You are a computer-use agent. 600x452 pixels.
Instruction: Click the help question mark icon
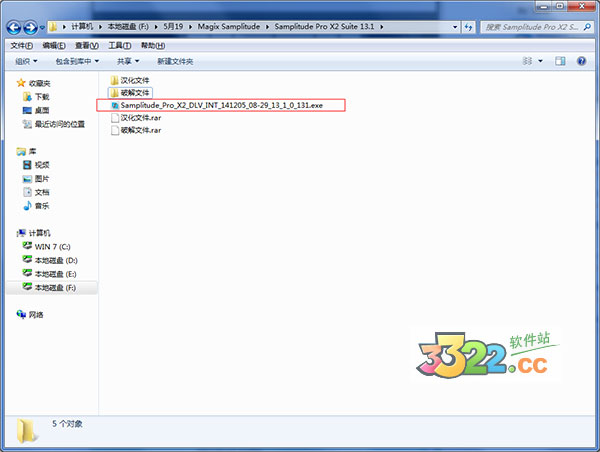click(x=582, y=61)
